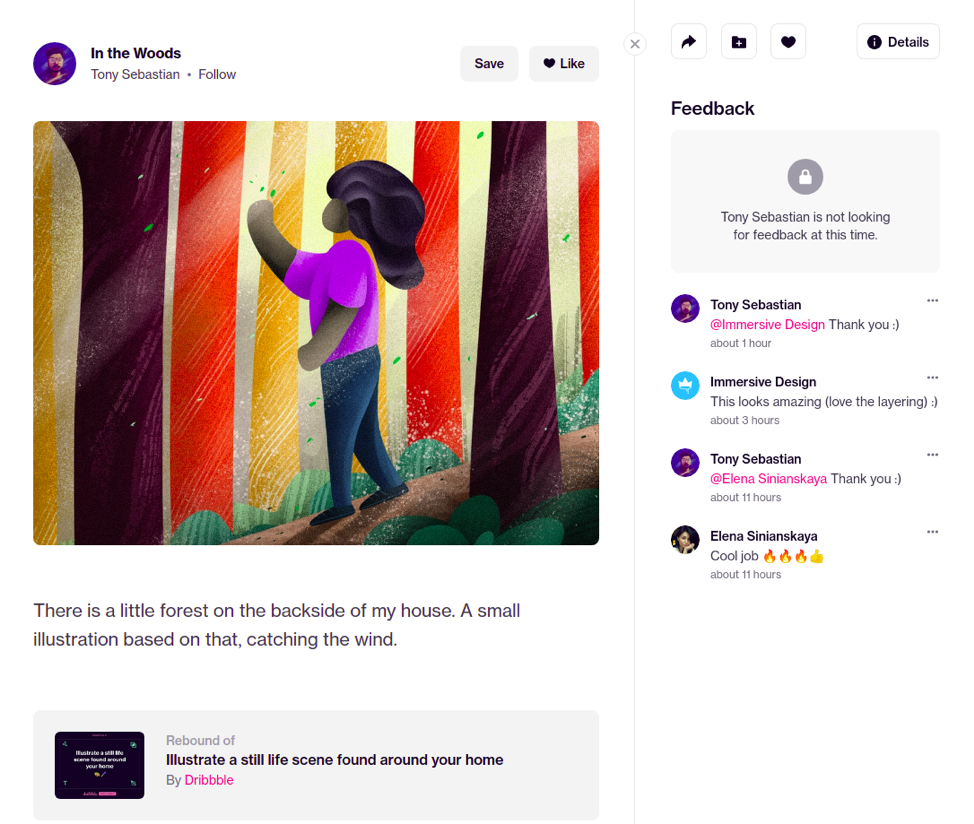Open the Dribbble link in rebound
The image size is (974, 824).
tap(209, 780)
